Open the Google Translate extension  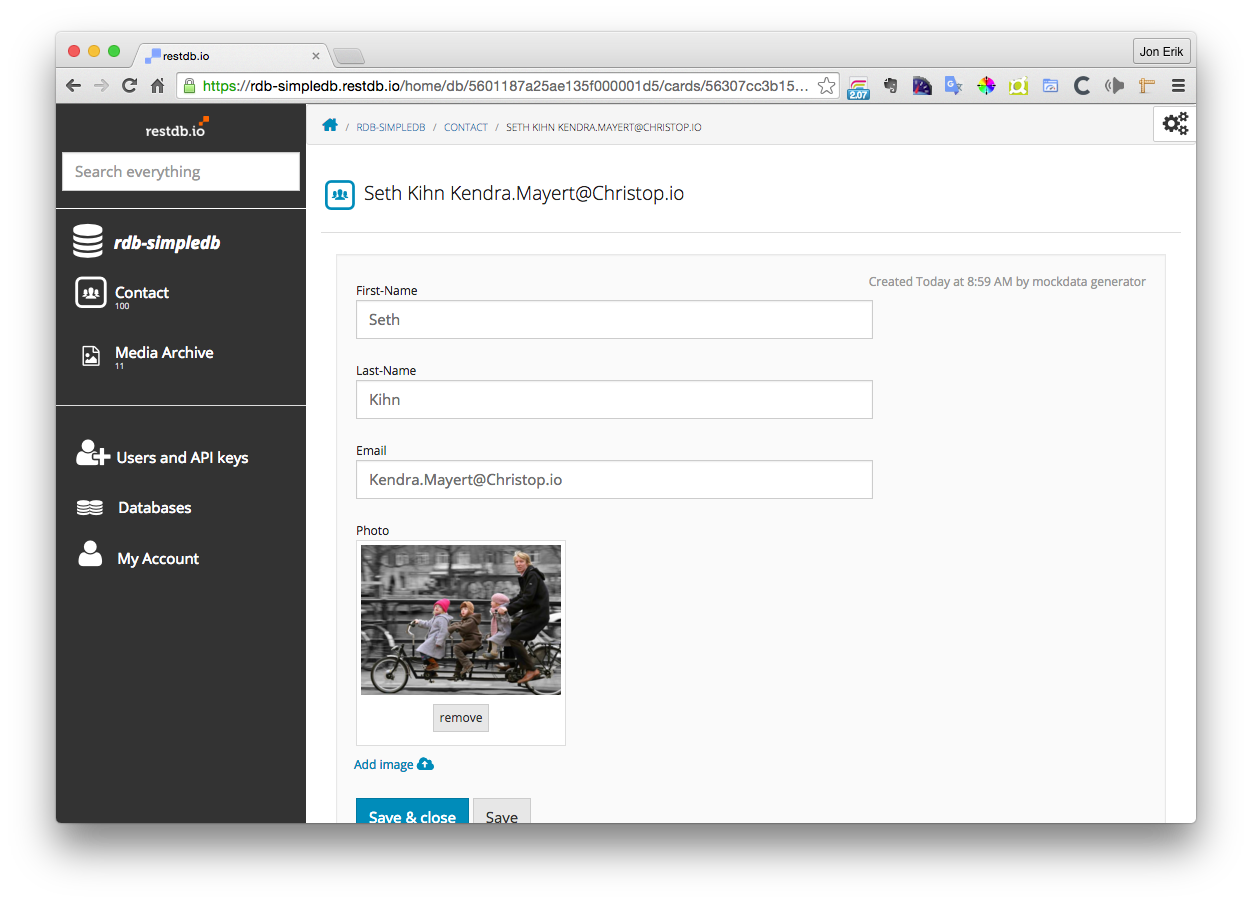pos(953,86)
